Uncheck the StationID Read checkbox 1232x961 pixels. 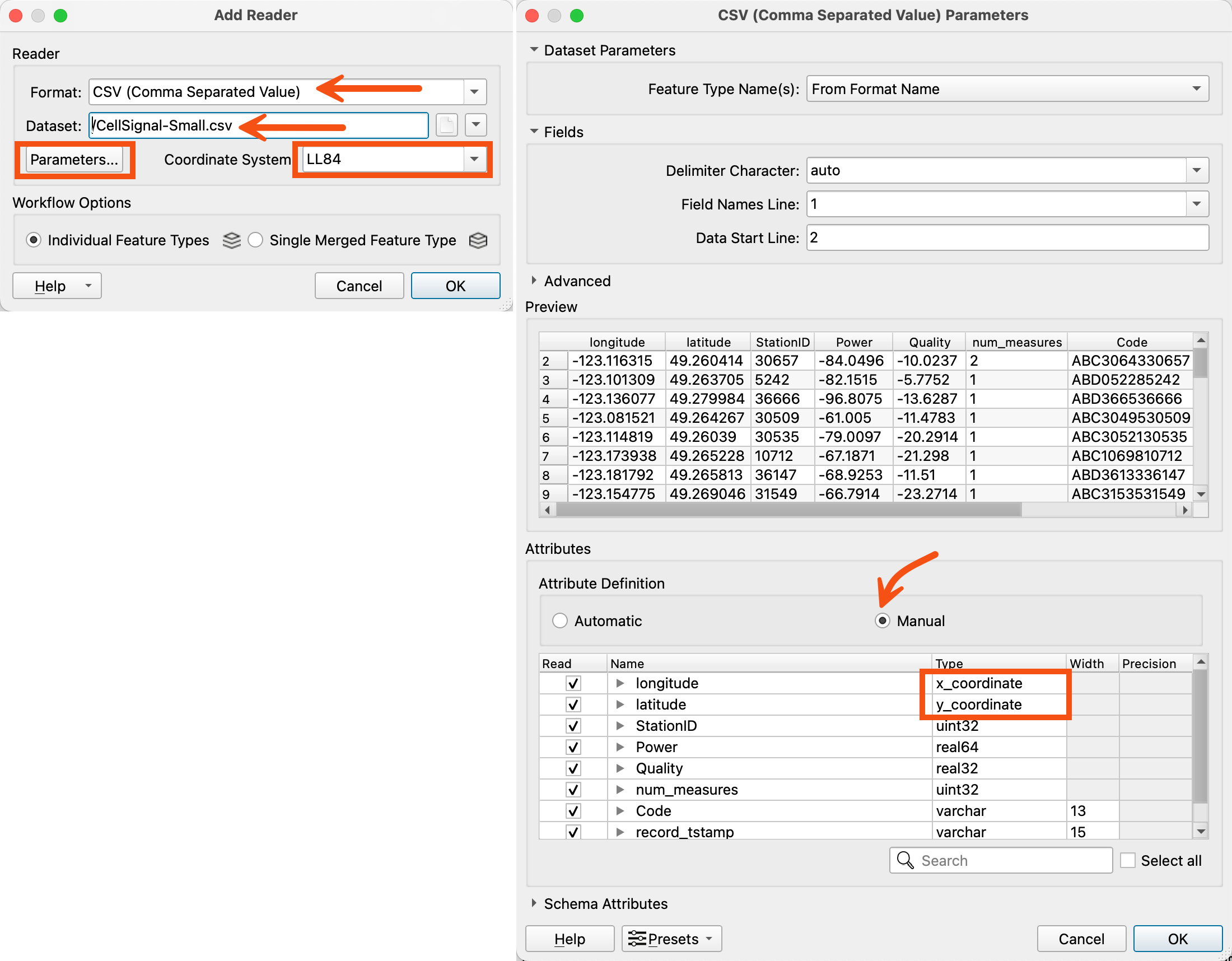pyautogui.click(x=573, y=726)
